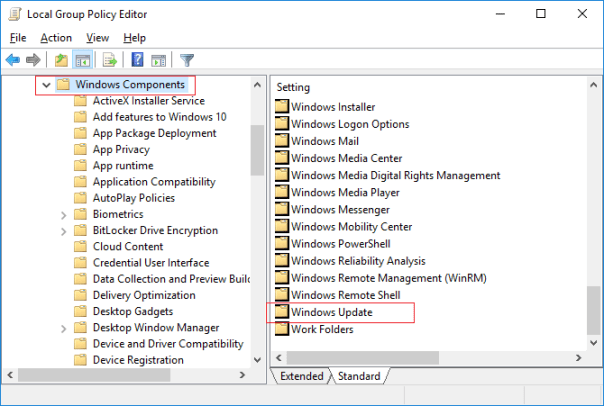
Task: Switch to the Extended tab
Action: [x=302, y=376]
